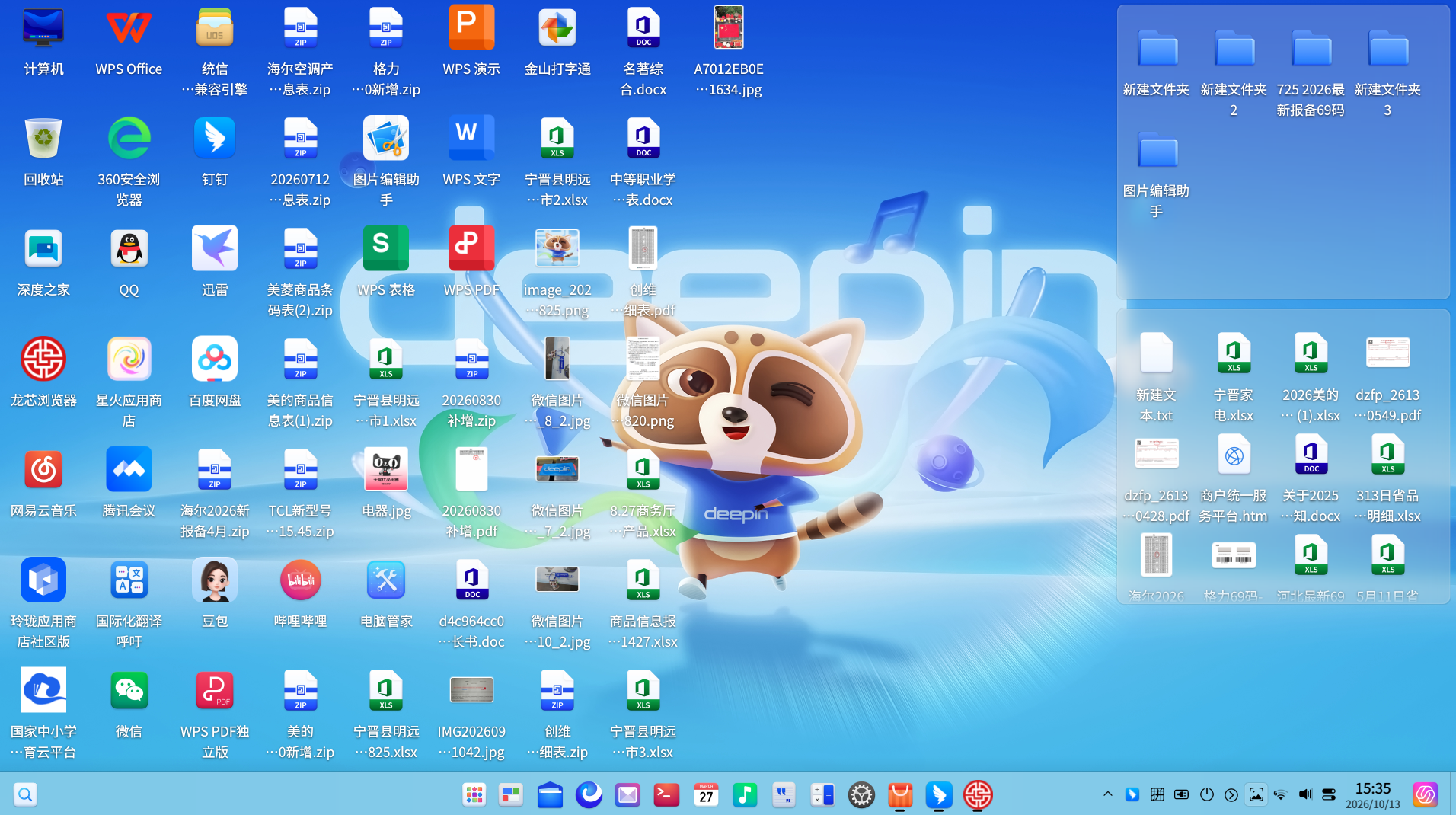Image resolution: width=1456 pixels, height=815 pixels.
Task: Open the WPS 表格 icon
Action: [x=386, y=249]
